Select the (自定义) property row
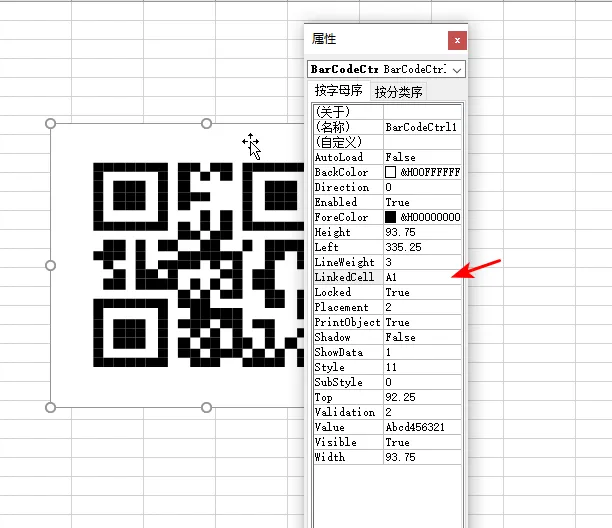 point(388,142)
